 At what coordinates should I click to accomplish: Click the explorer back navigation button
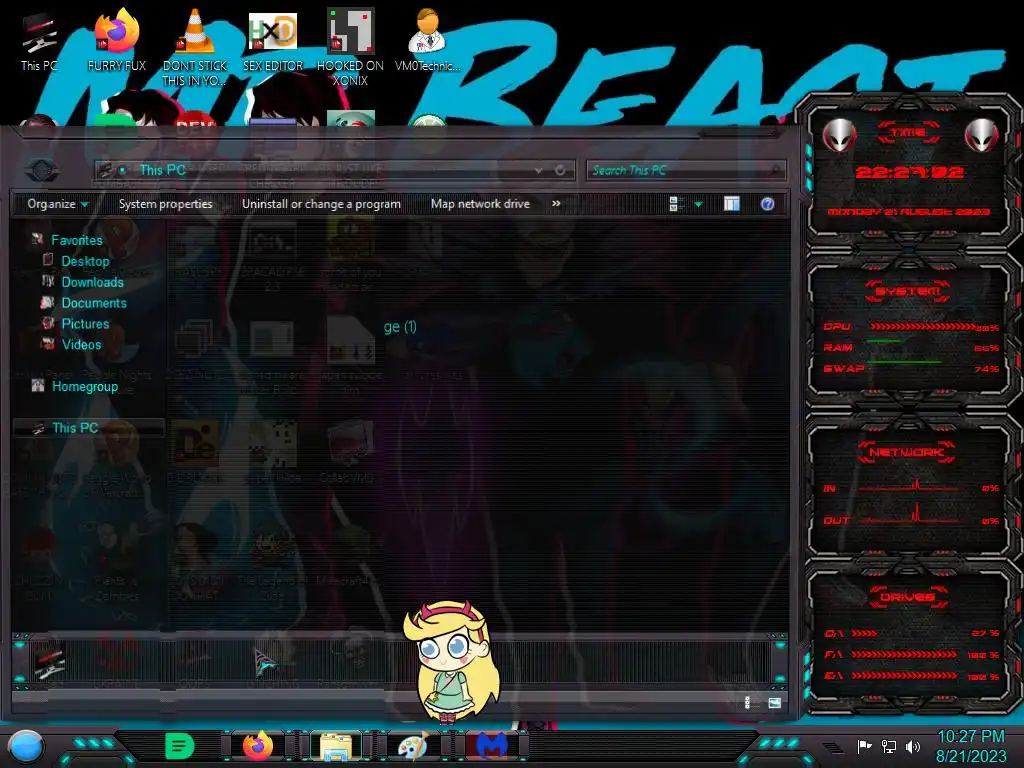(x=42, y=171)
